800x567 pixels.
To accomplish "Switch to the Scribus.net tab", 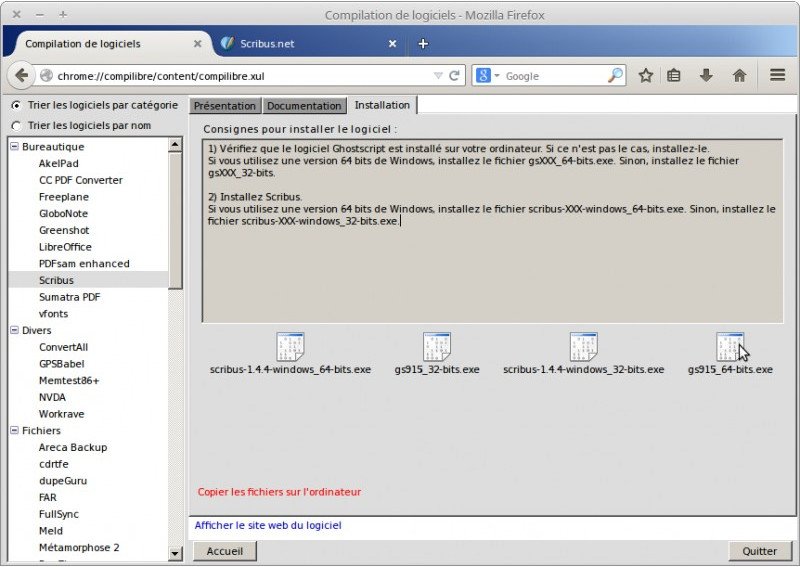I will [308, 44].
